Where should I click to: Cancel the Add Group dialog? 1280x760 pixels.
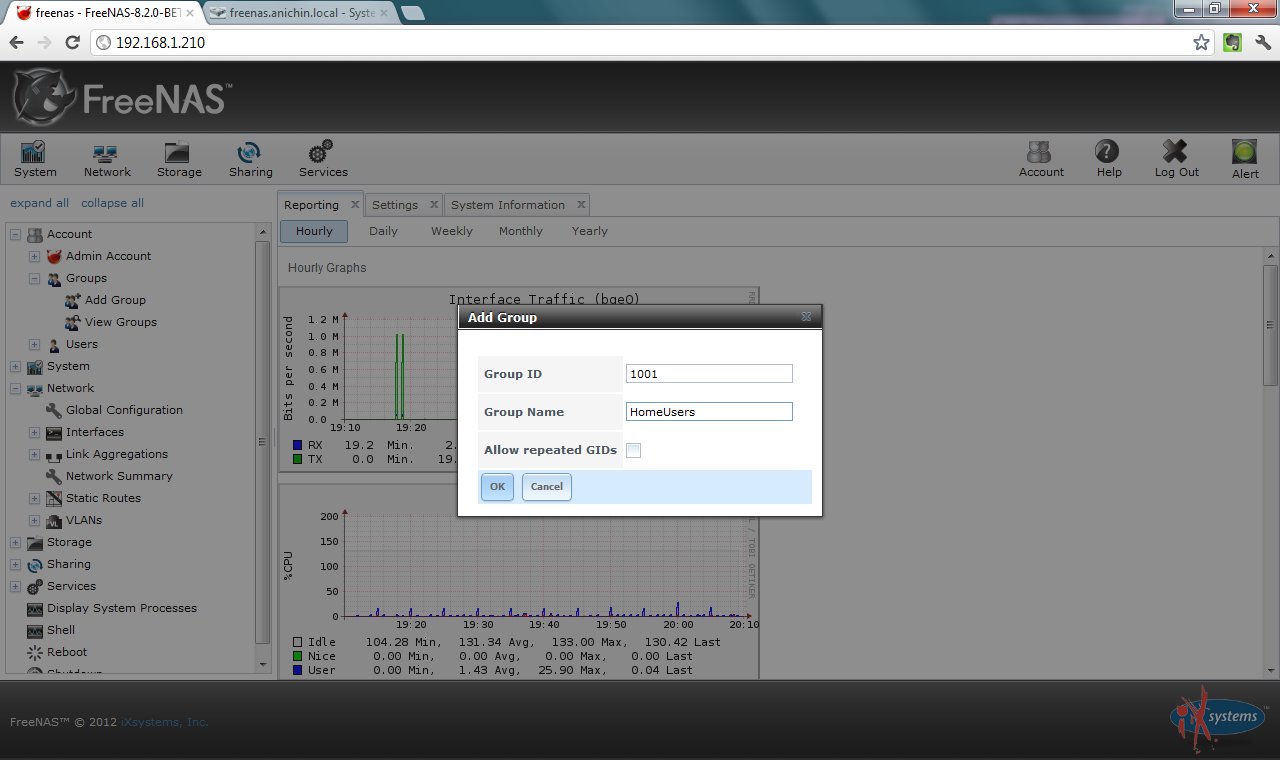[x=547, y=487]
